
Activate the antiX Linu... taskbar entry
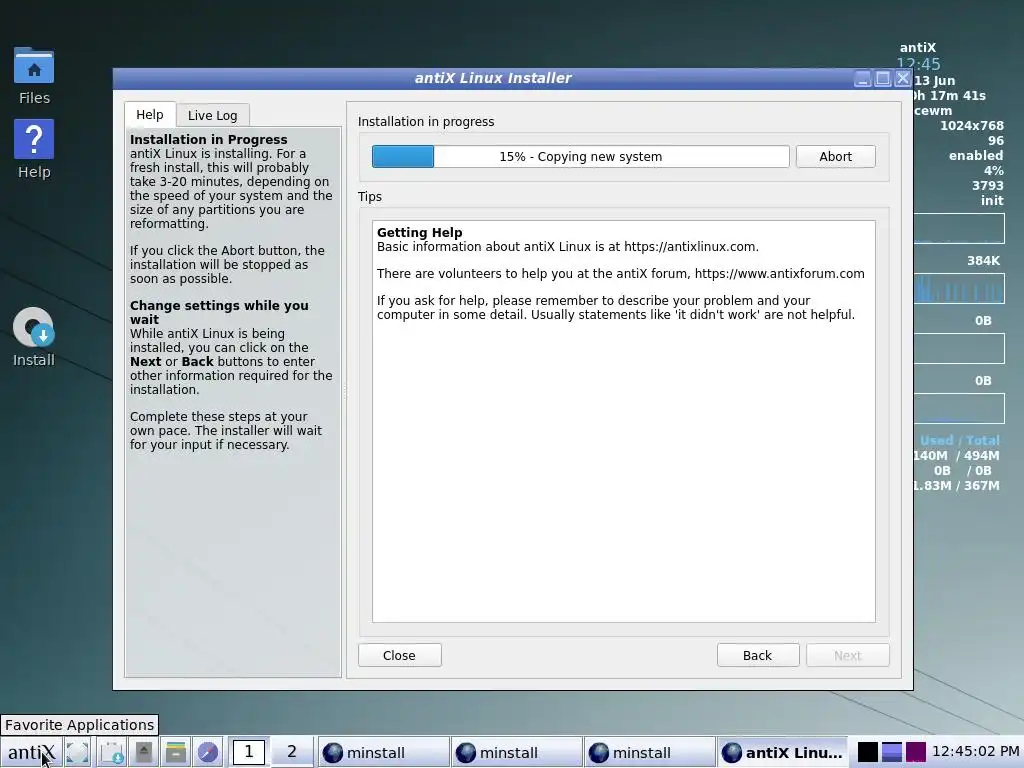782,752
